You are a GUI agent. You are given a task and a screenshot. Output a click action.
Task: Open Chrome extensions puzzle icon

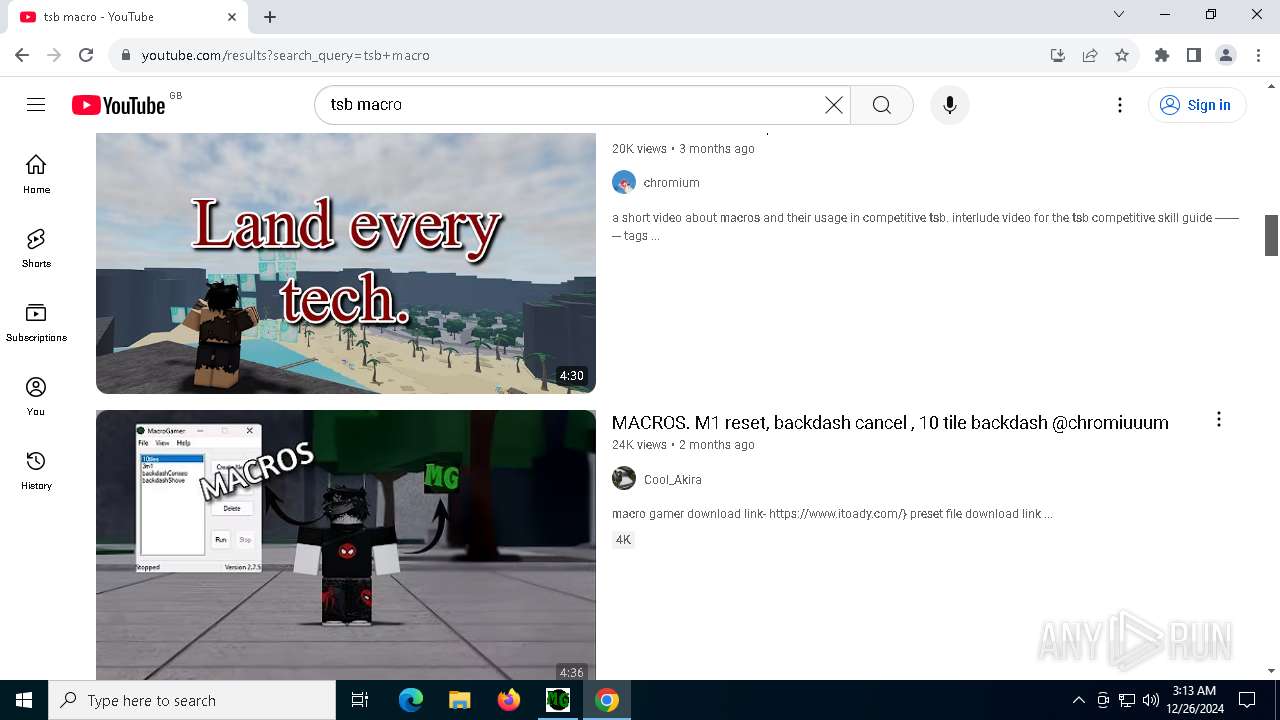[1162, 55]
